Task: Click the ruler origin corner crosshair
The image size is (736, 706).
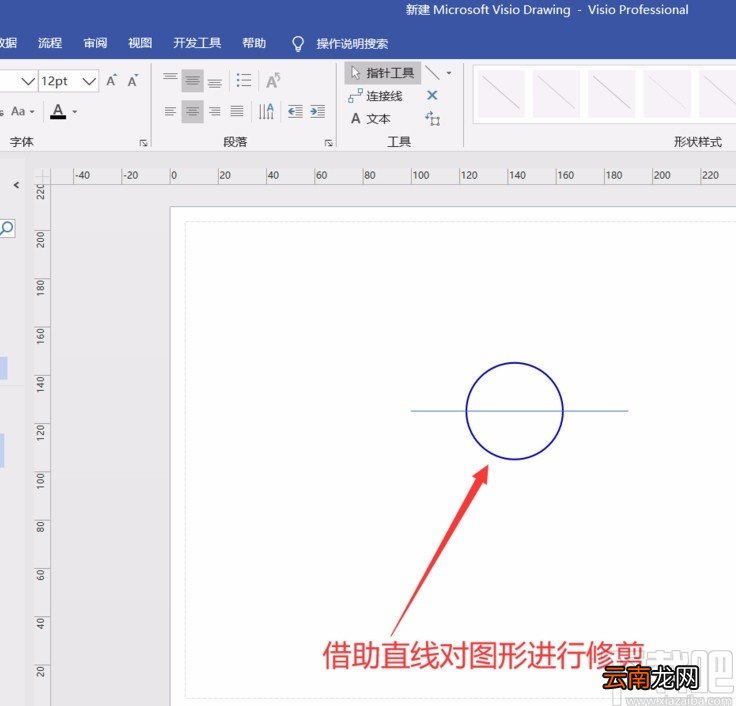Action: click(42, 176)
